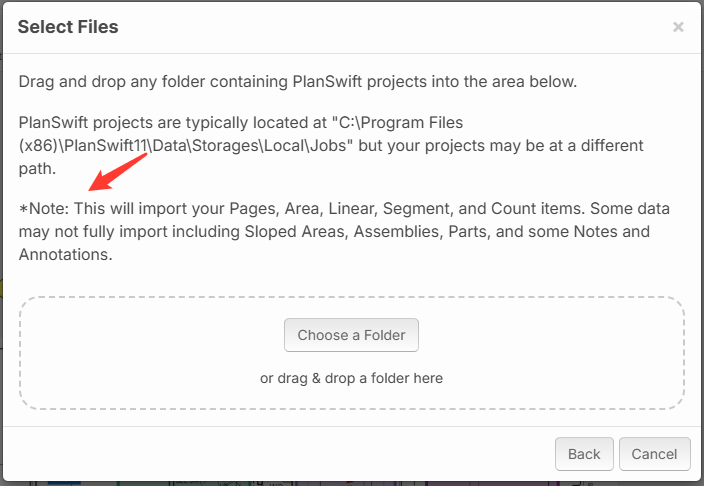Image resolution: width=704 pixels, height=486 pixels.
Task: Cancel the file selection dialog
Action: 654,454
